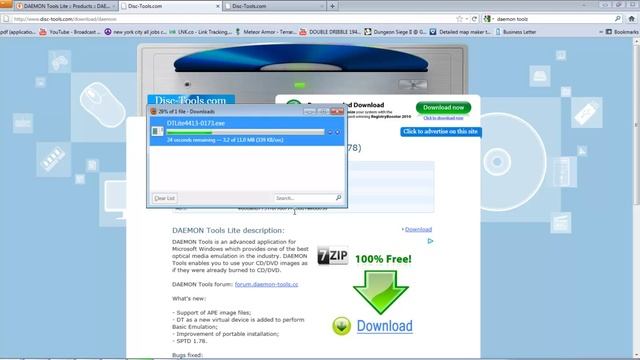Cancel the DTLite4413-0173.exe download
This screenshot has height=360, width=640.
point(338,132)
